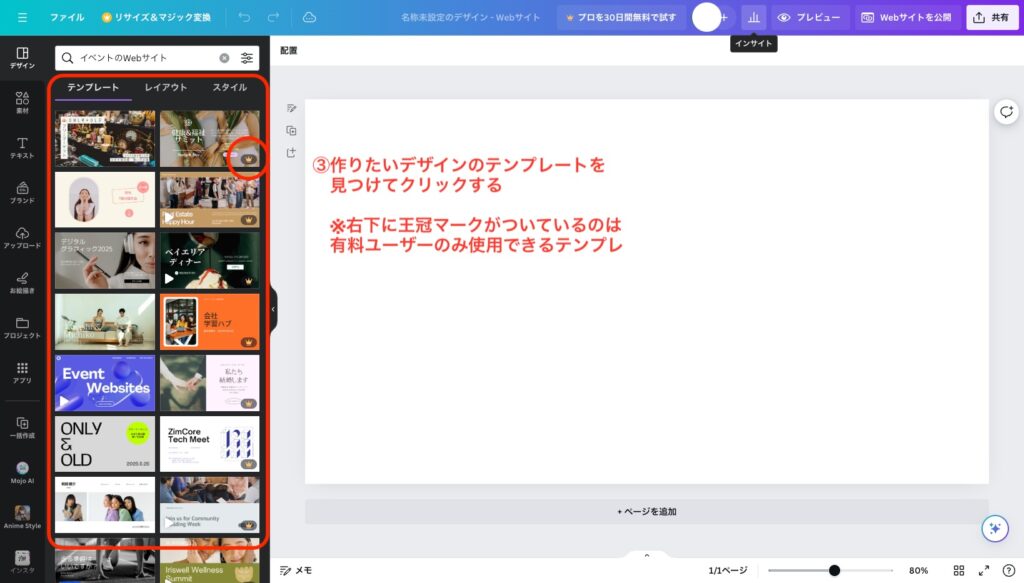Click Webサイトを公開 button
Image resolution: width=1024 pixels, height=583 pixels.
[906, 18]
